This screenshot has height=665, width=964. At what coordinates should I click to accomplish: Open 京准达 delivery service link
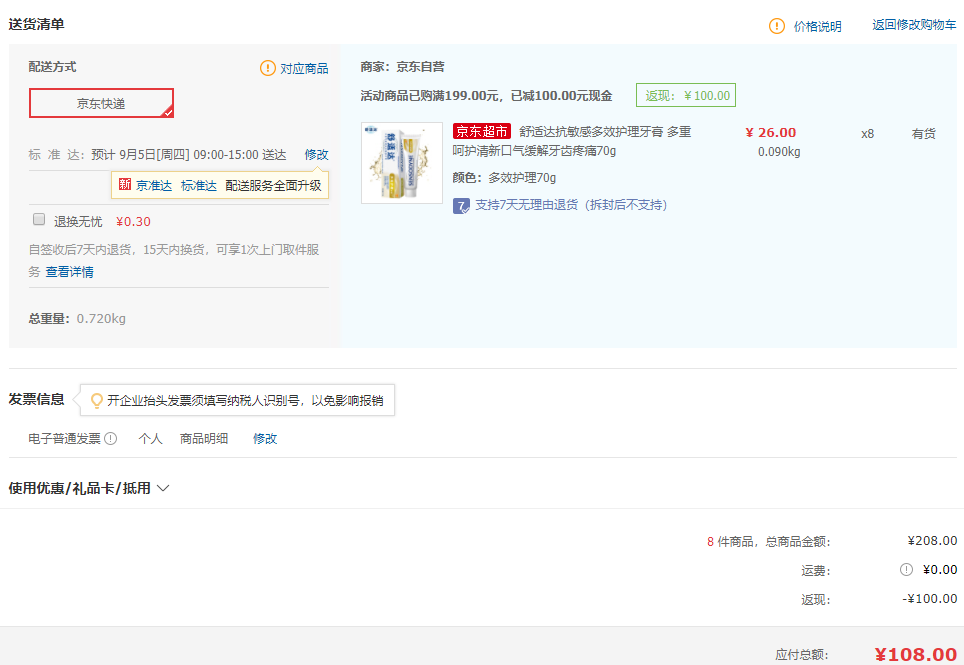(154, 186)
